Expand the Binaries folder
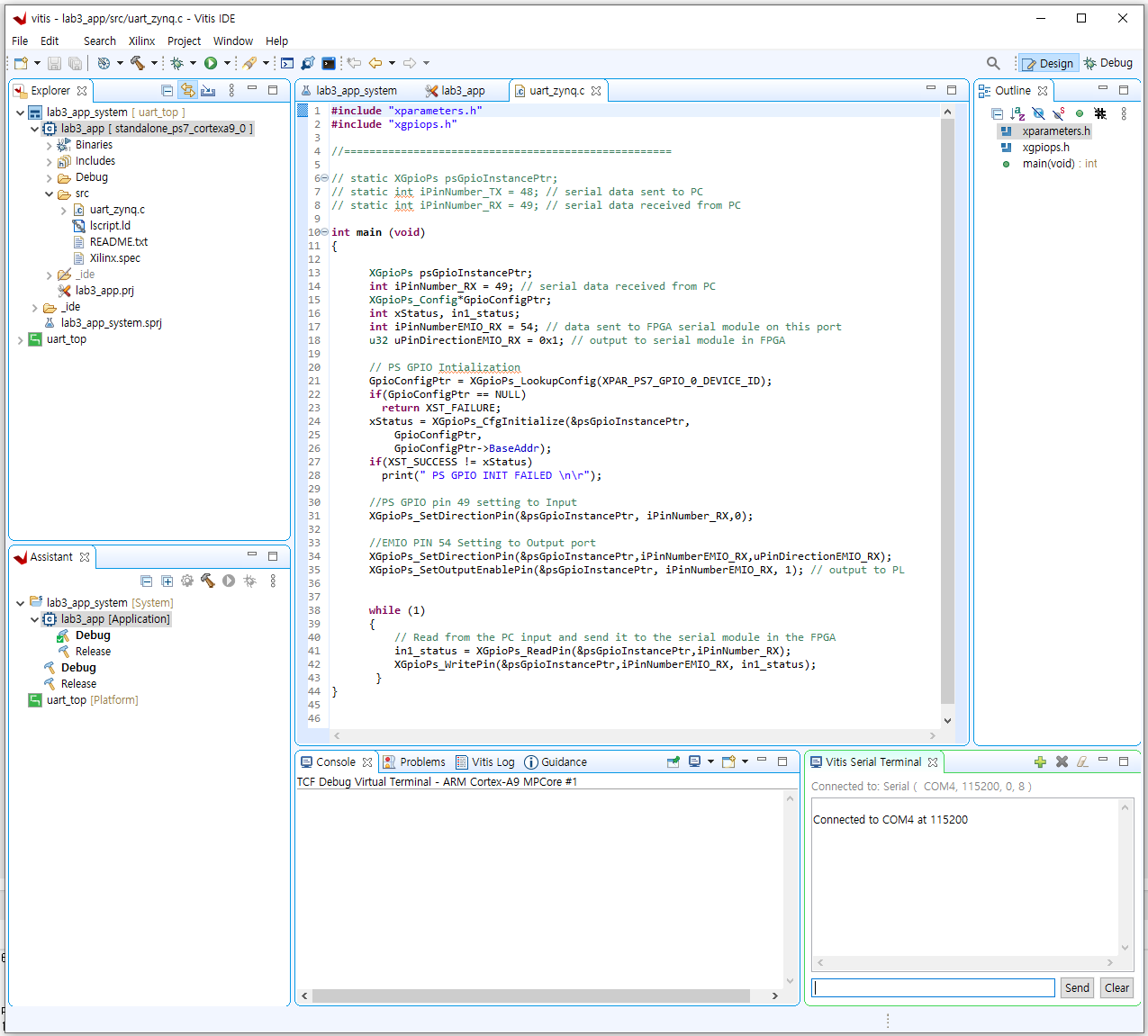Image resolution: width=1148 pixels, height=1036 pixels. pyautogui.click(x=49, y=145)
